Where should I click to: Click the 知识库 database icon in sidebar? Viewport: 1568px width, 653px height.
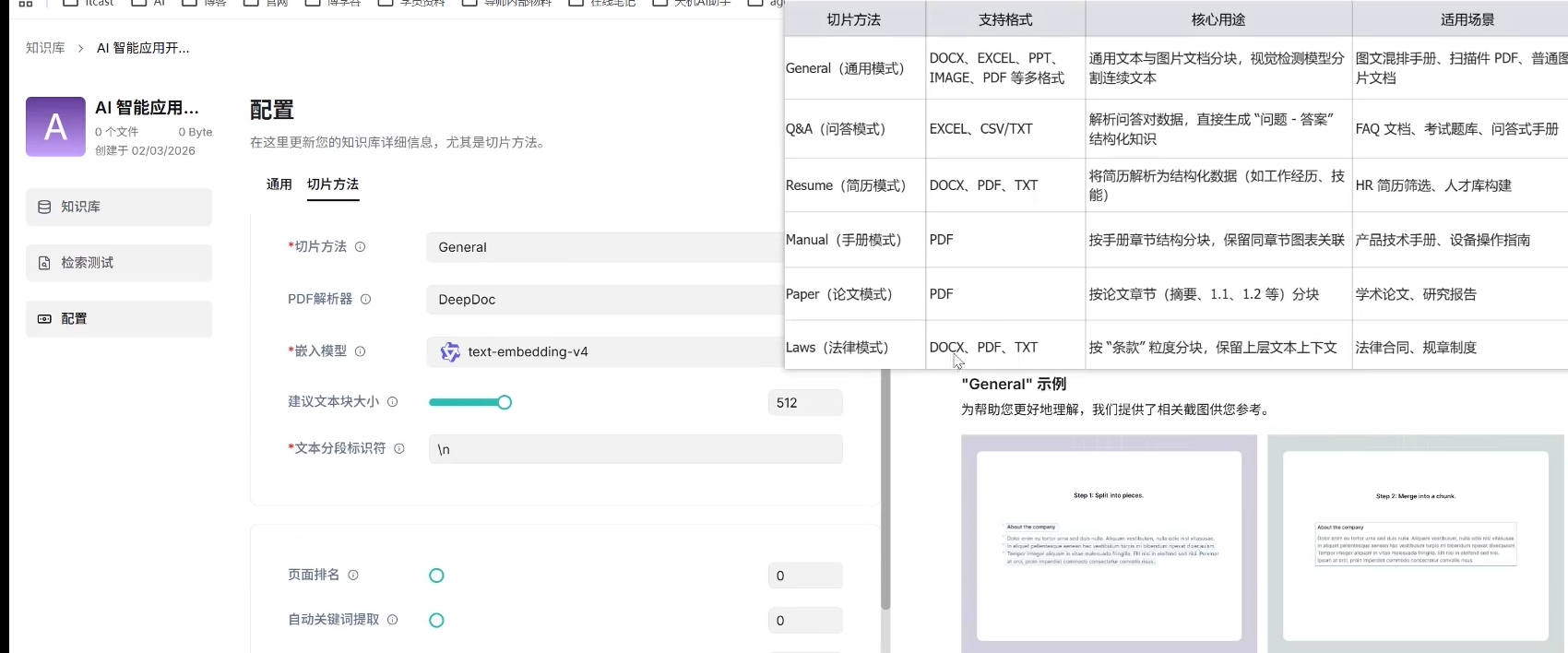(x=44, y=208)
